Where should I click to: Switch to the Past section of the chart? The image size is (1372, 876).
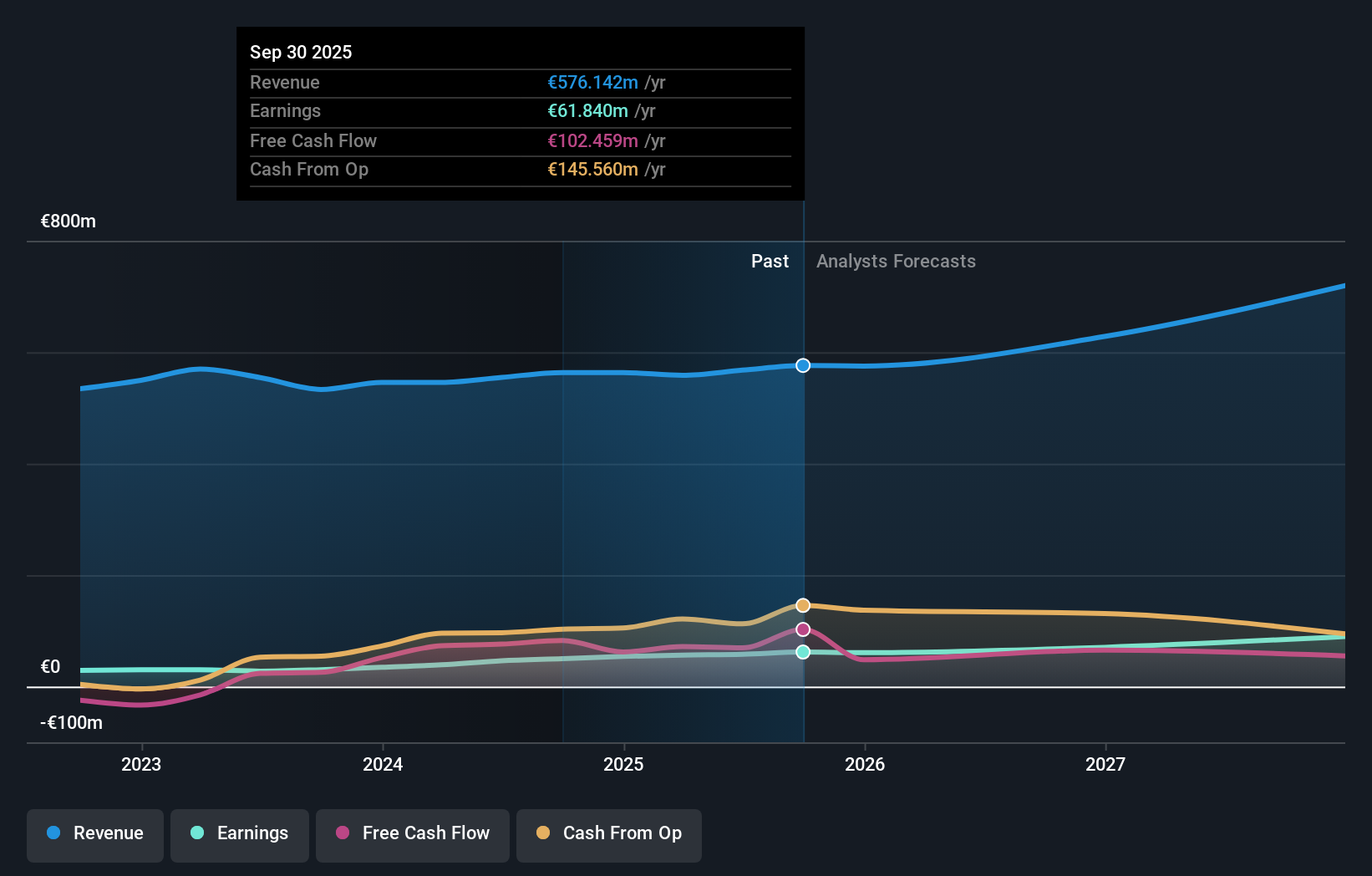tap(770, 261)
